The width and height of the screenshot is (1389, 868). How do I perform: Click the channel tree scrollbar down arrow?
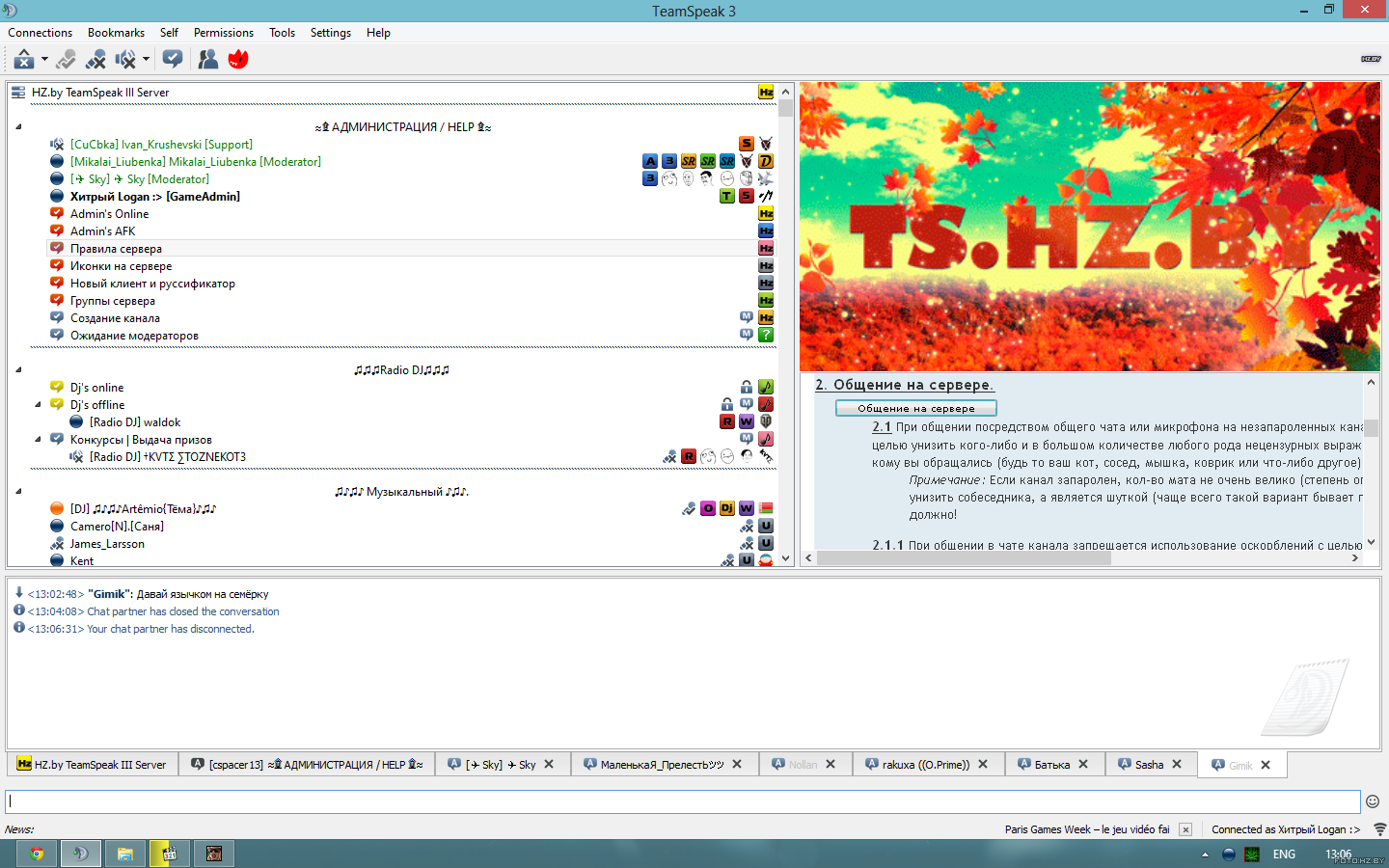click(785, 558)
